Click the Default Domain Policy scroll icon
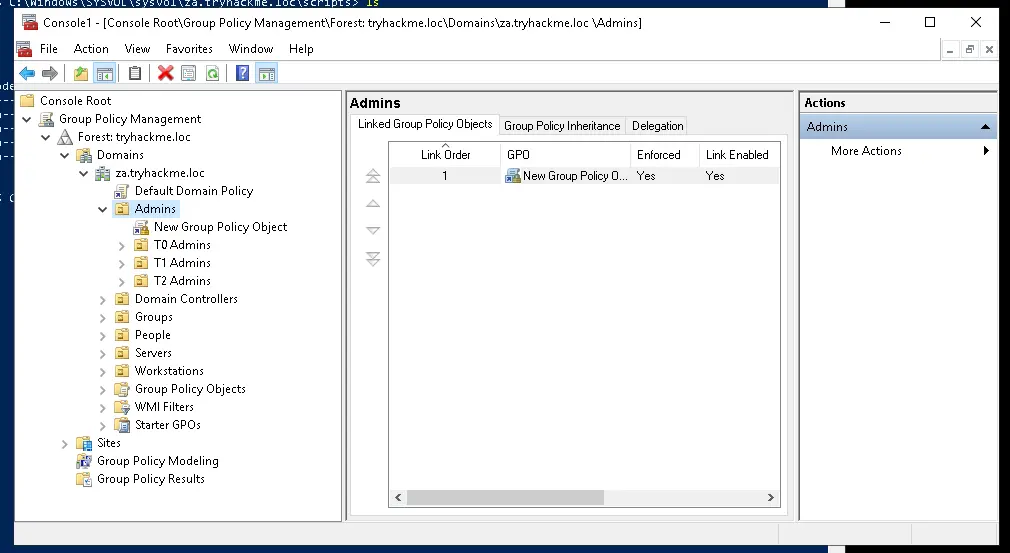This screenshot has width=1010, height=553. point(122,191)
